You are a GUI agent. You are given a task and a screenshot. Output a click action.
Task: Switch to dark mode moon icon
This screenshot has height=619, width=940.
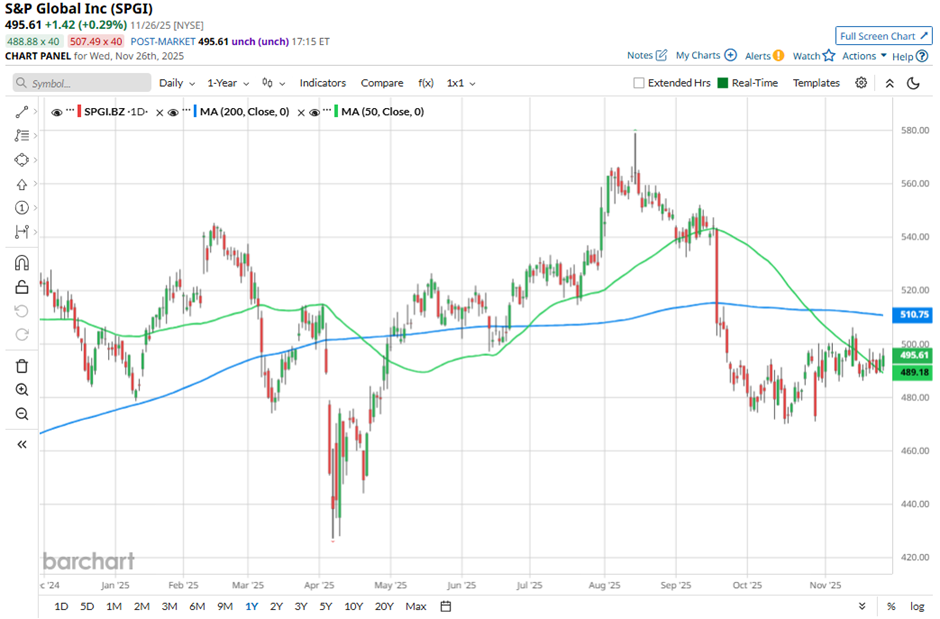(913, 83)
